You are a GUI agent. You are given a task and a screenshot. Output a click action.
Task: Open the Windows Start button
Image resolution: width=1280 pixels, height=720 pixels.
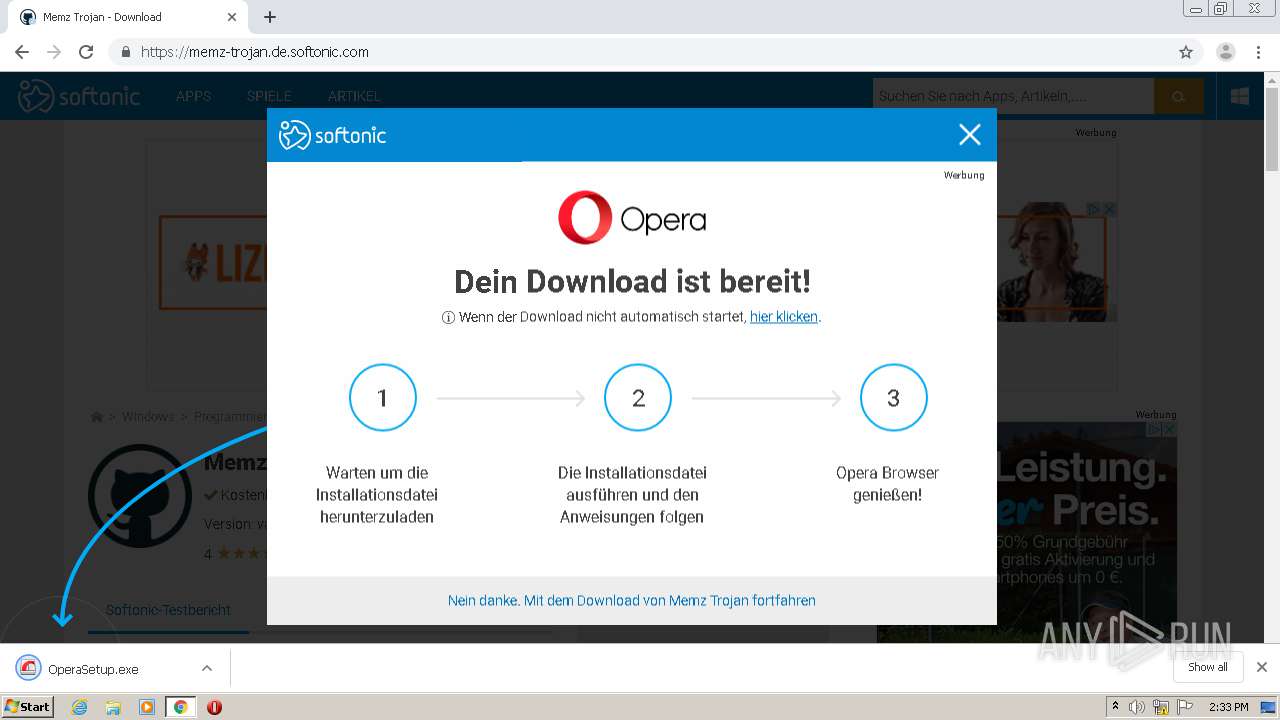(28, 706)
